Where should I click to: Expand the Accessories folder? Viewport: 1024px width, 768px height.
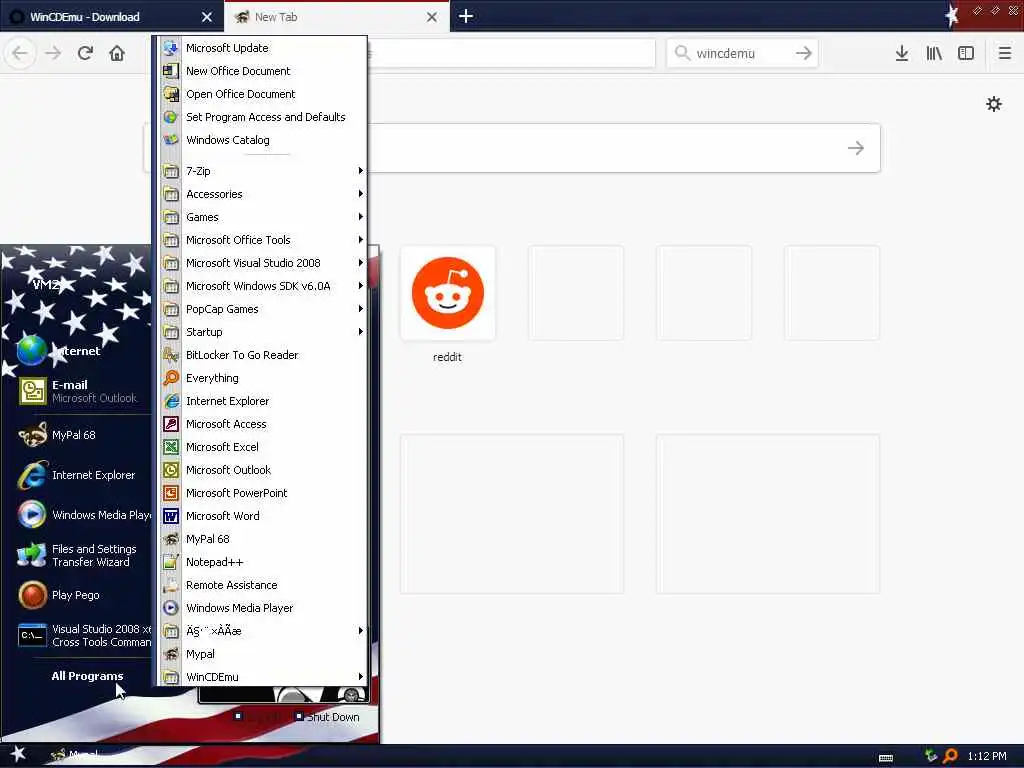point(263,194)
